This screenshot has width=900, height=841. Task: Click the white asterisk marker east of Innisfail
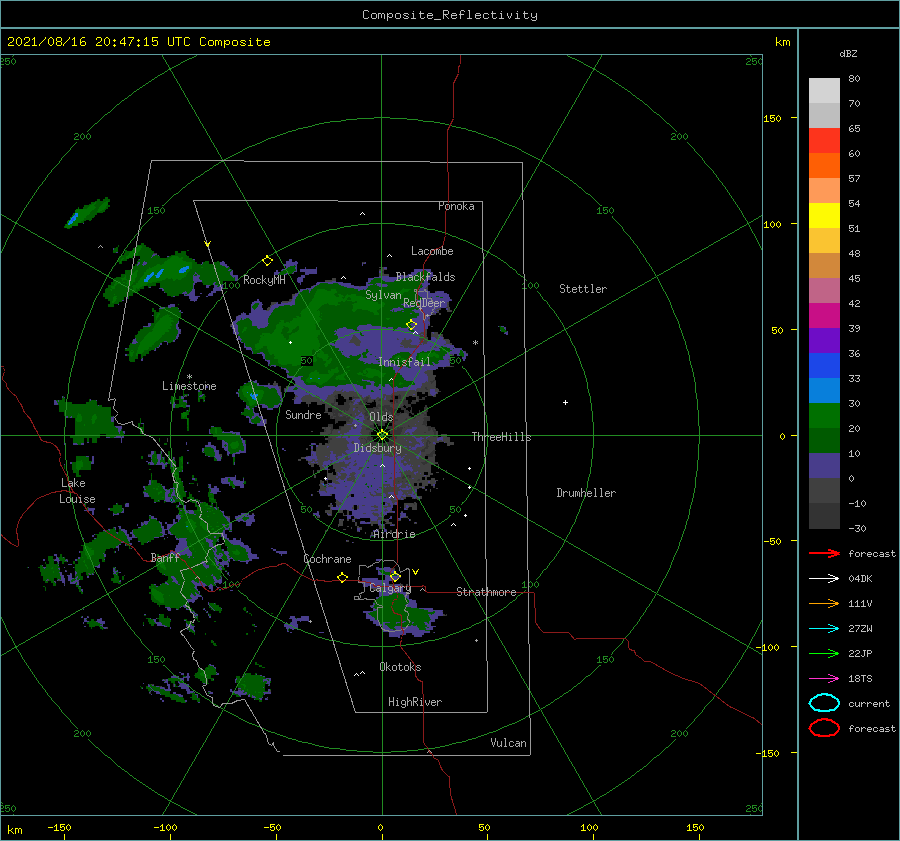(x=475, y=343)
